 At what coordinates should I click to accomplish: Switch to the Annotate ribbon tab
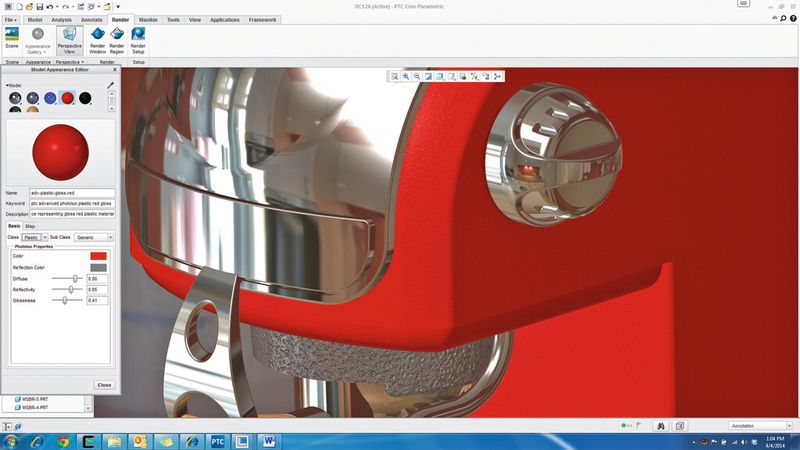[x=92, y=20]
